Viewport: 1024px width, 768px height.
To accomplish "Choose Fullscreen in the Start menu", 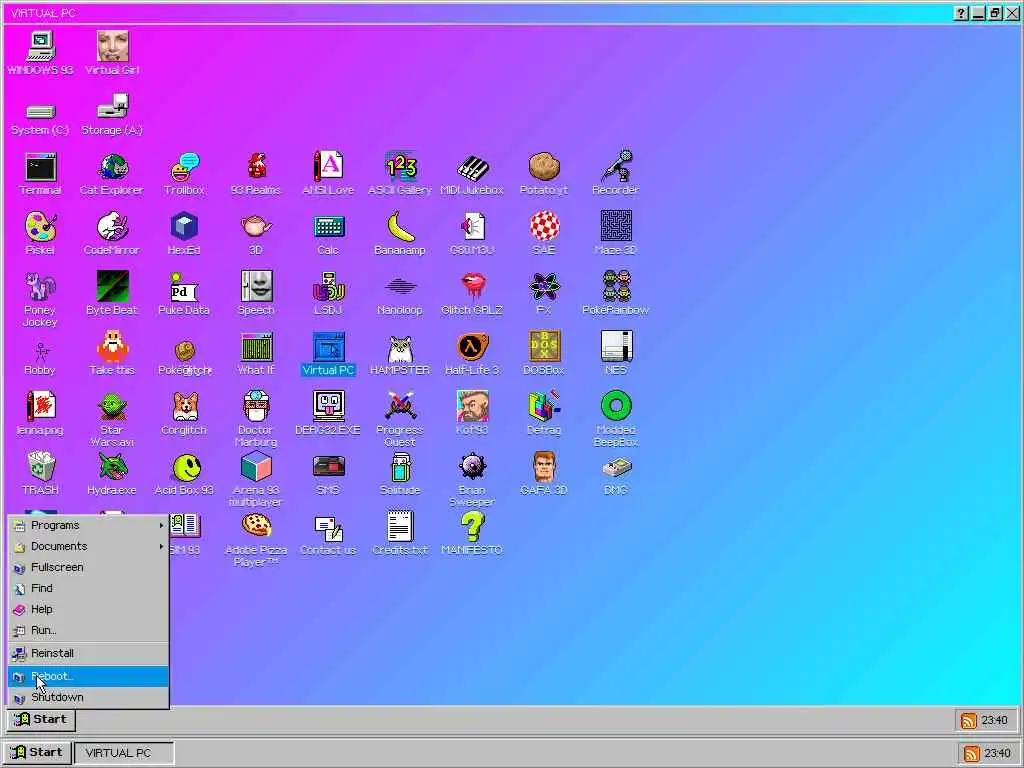I will coord(88,567).
